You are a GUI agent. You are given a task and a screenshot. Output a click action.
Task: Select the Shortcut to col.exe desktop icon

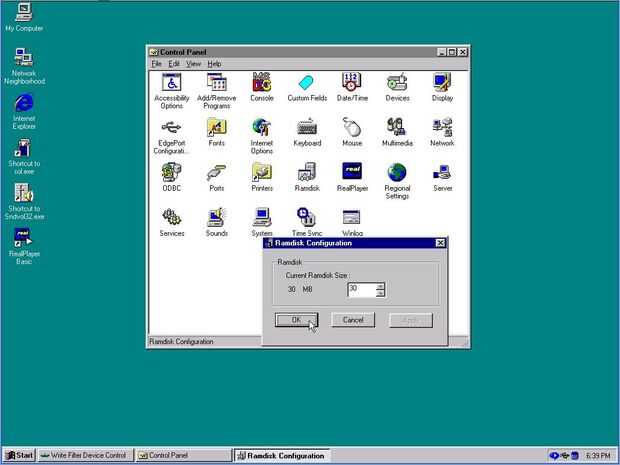24,156
